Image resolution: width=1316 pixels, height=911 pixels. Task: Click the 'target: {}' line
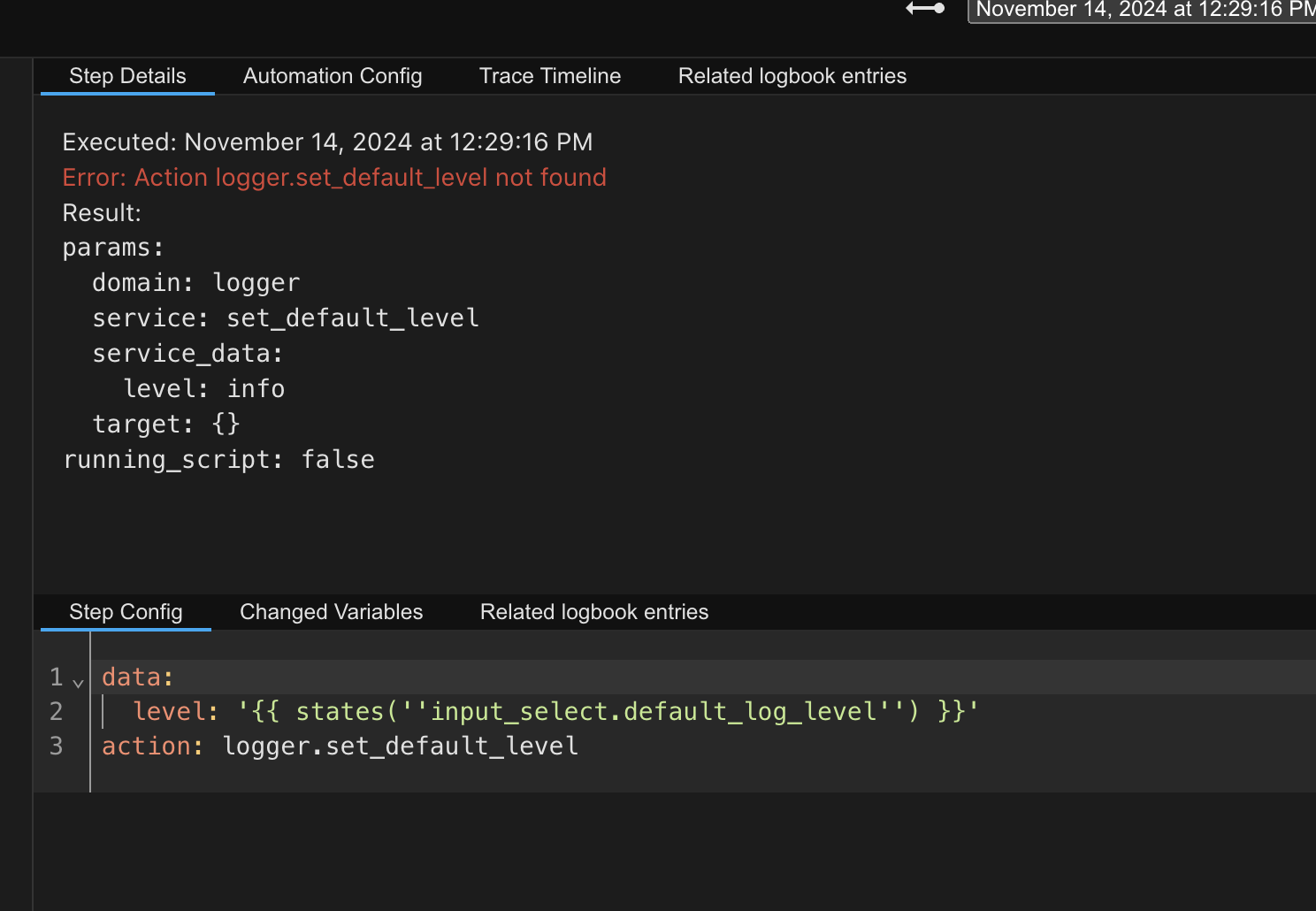click(166, 425)
